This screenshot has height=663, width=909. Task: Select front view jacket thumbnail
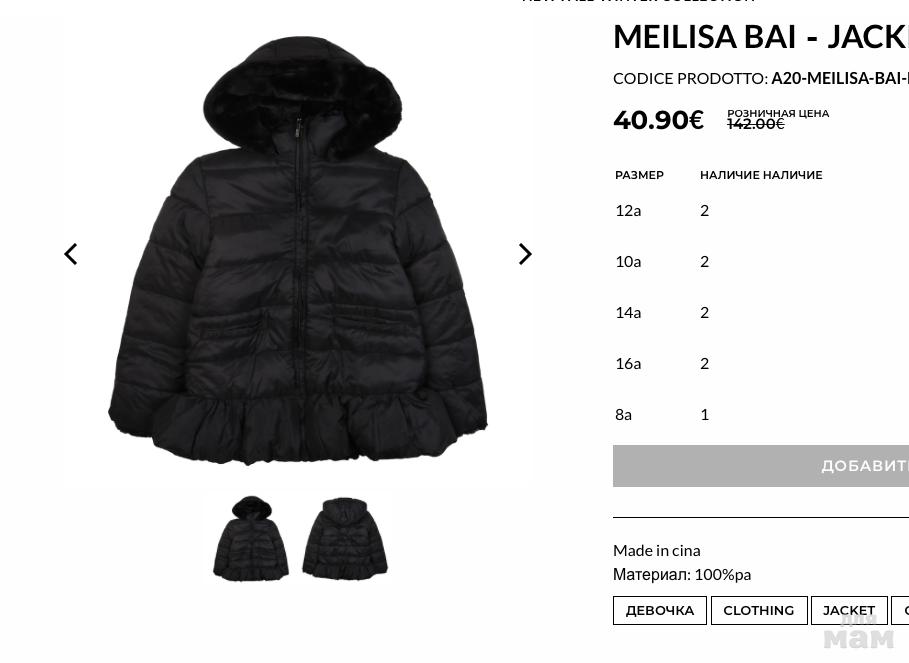point(251,538)
